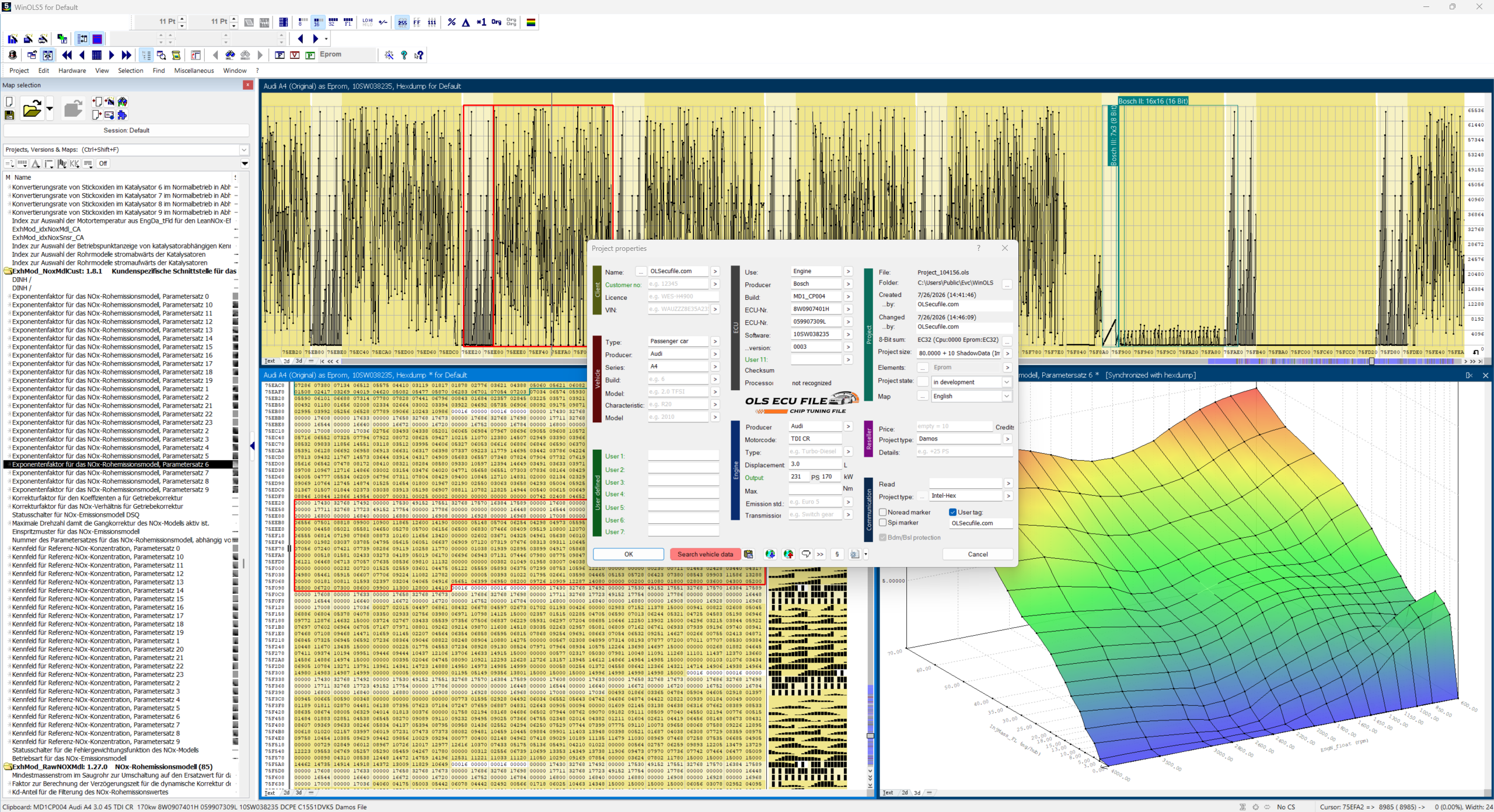Jump to last map with double-right arrow
The height and width of the screenshot is (812, 1494).
pos(127,55)
